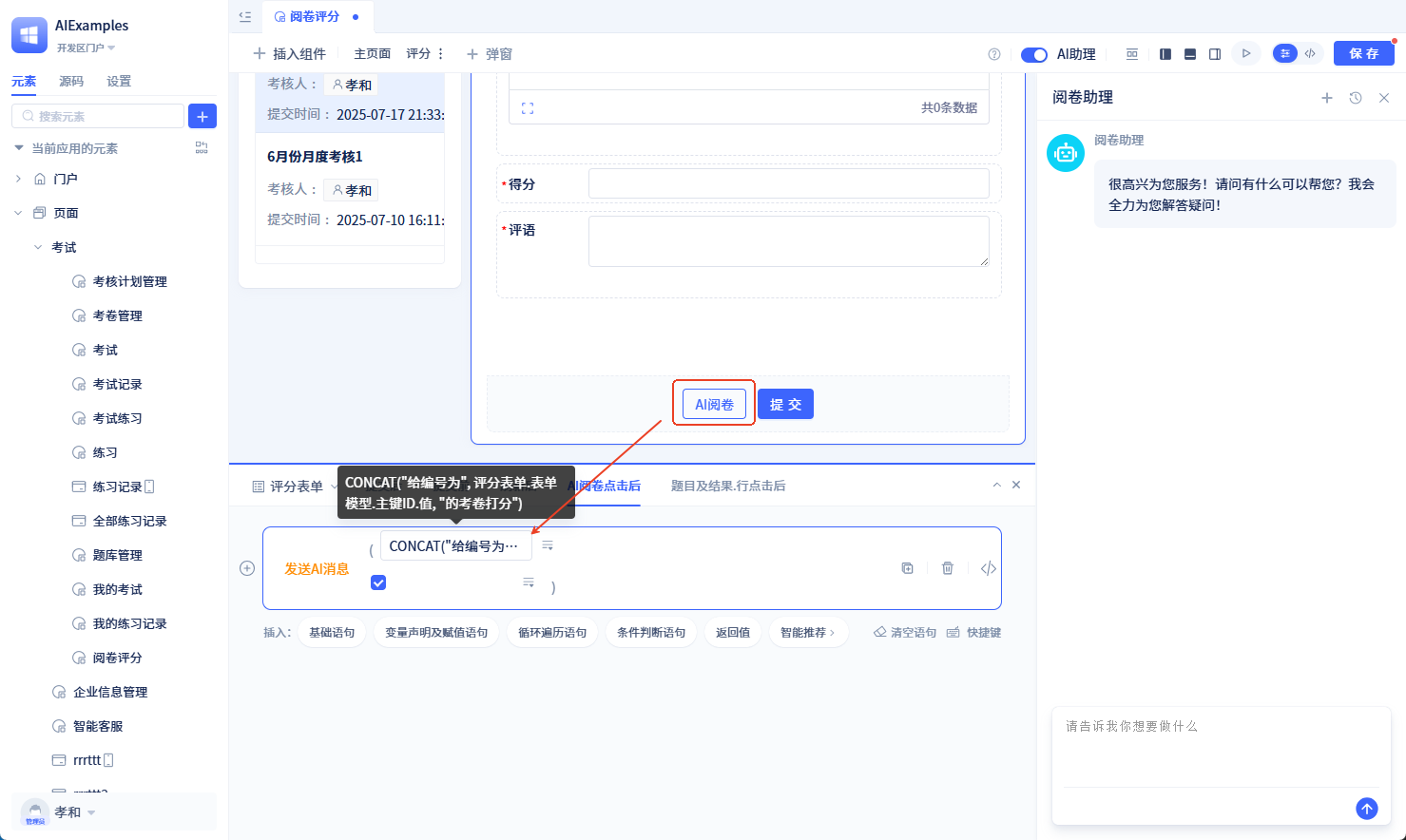The height and width of the screenshot is (840, 1406).
Task: Click the element tree view icon
Action: [202, 148]
